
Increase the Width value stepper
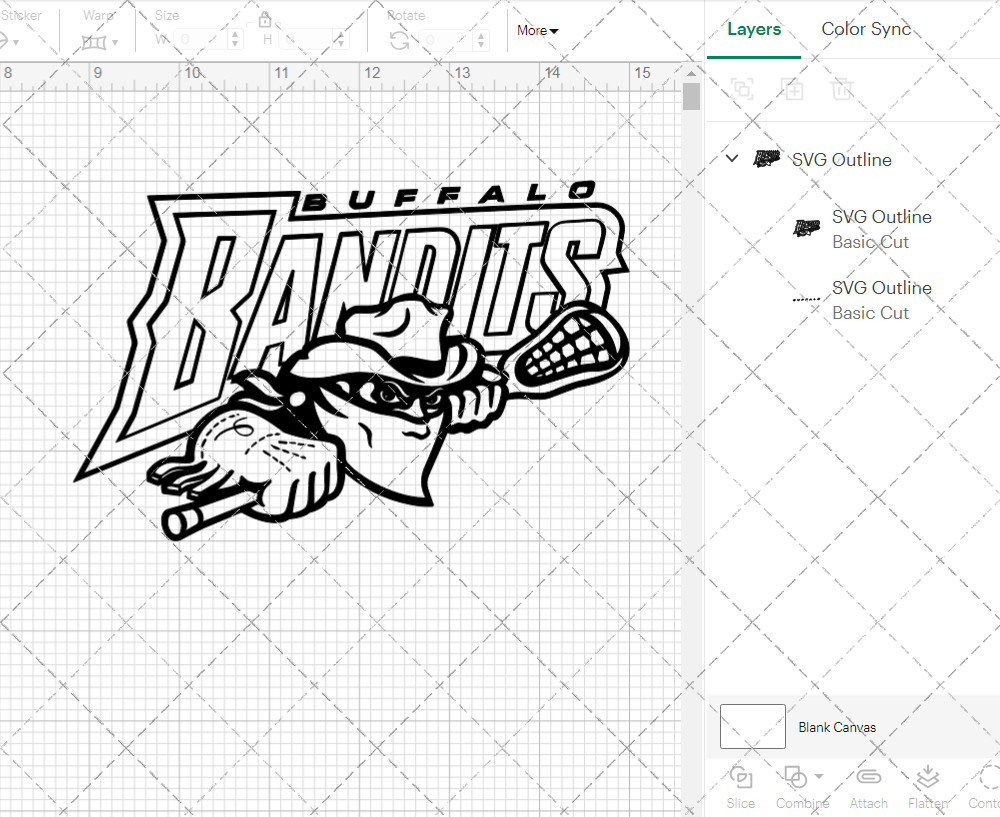(x=234, y=33)
